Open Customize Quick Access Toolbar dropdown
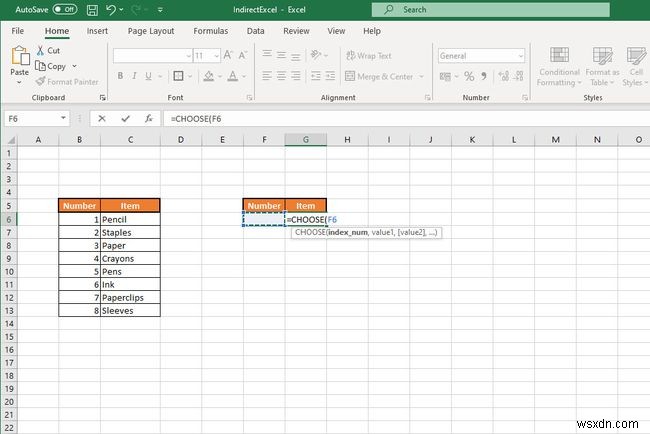Screen dimensions: 650x434 click(160, 10)
